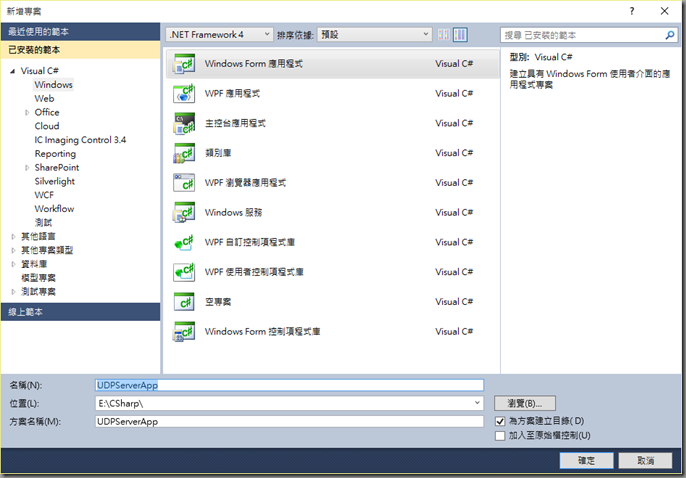Select the Reporting category

click(55, 154)
